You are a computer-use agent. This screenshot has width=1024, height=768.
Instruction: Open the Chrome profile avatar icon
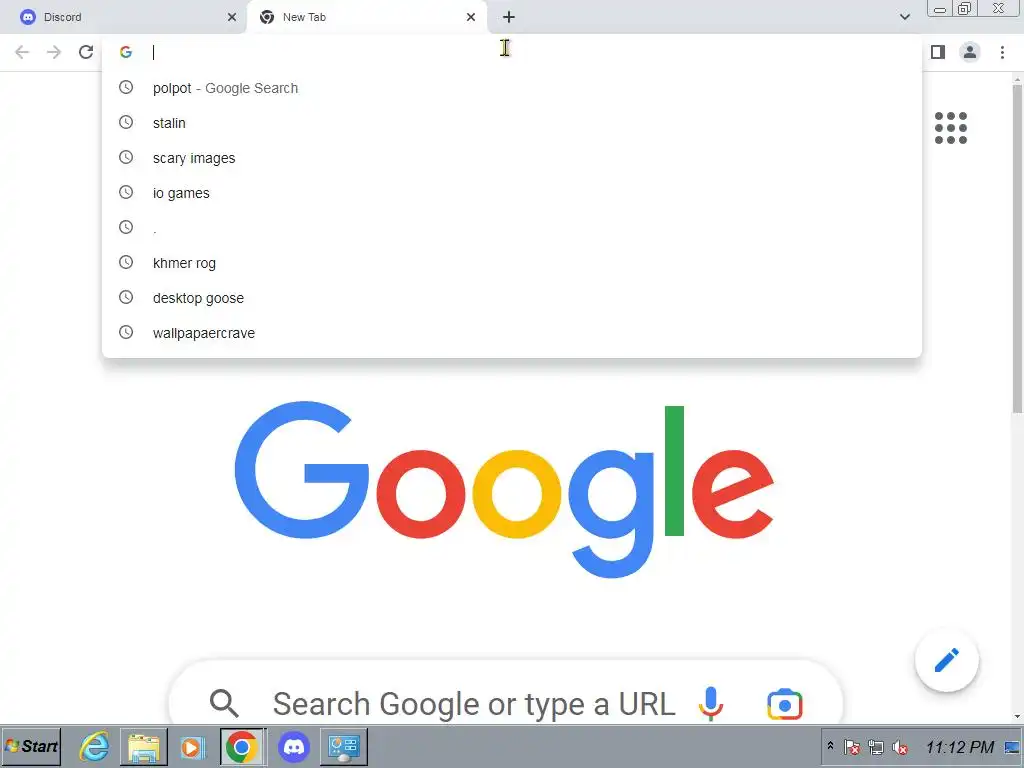point(970,52)
